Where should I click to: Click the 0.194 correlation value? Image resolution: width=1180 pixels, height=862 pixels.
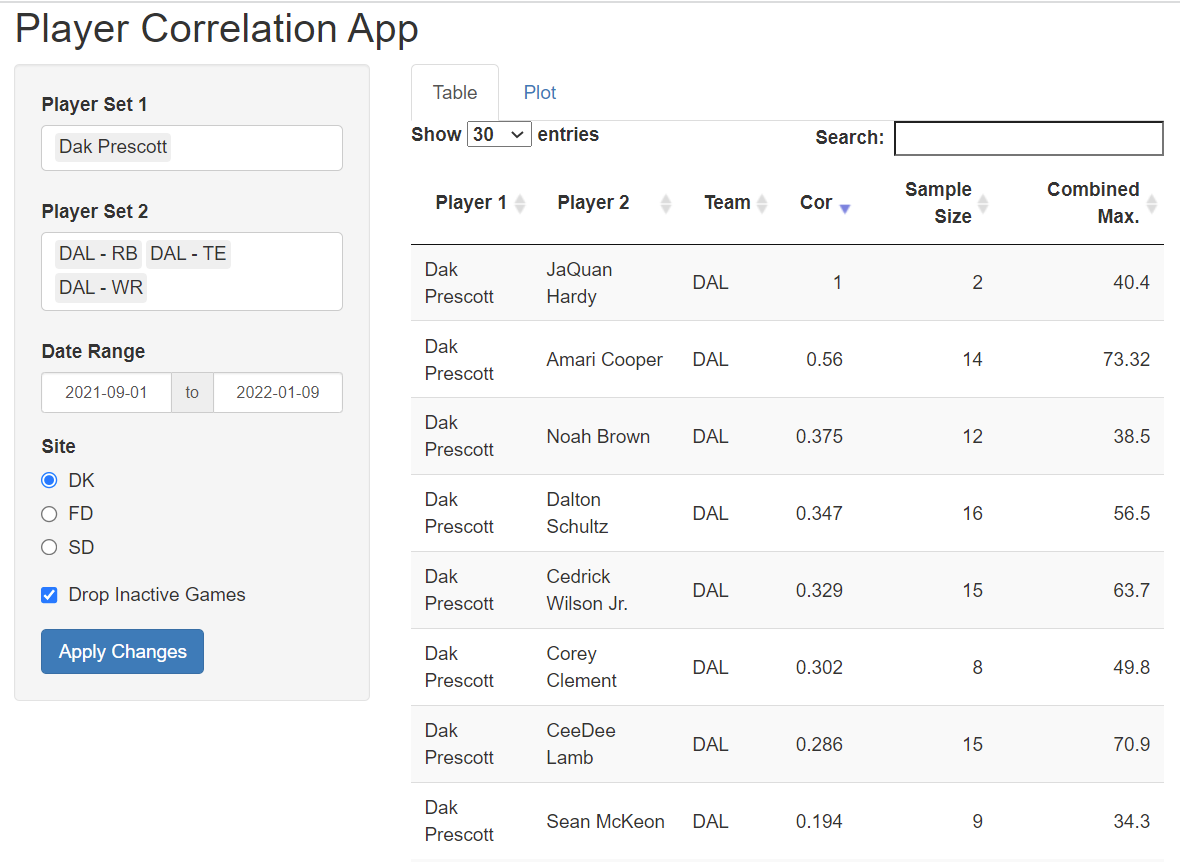coord(819,821)
